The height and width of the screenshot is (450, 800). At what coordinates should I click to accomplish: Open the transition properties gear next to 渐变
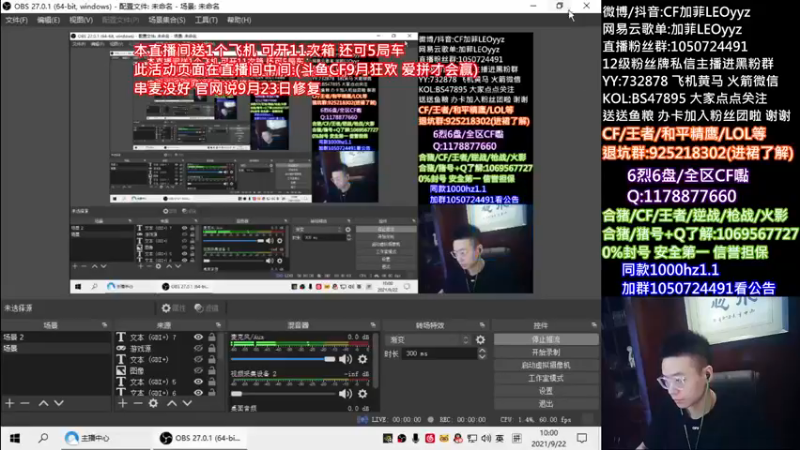click(x=481, y=340)
